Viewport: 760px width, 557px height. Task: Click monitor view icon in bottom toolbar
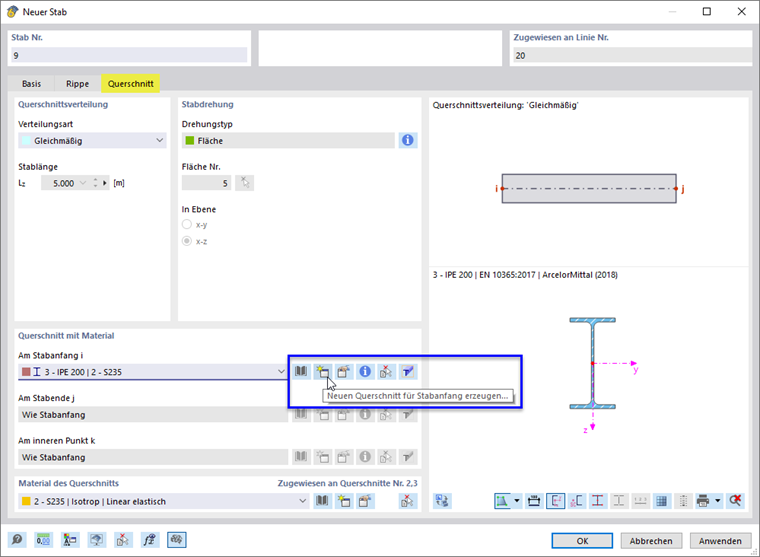tap(96, 540)
